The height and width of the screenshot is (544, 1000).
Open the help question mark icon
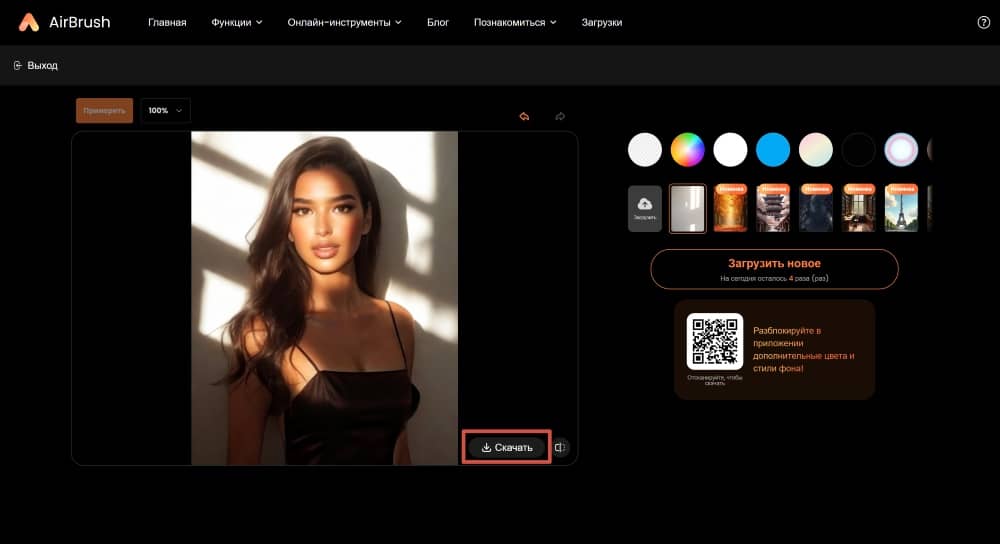pyautogui.click(x=983, y=22)
